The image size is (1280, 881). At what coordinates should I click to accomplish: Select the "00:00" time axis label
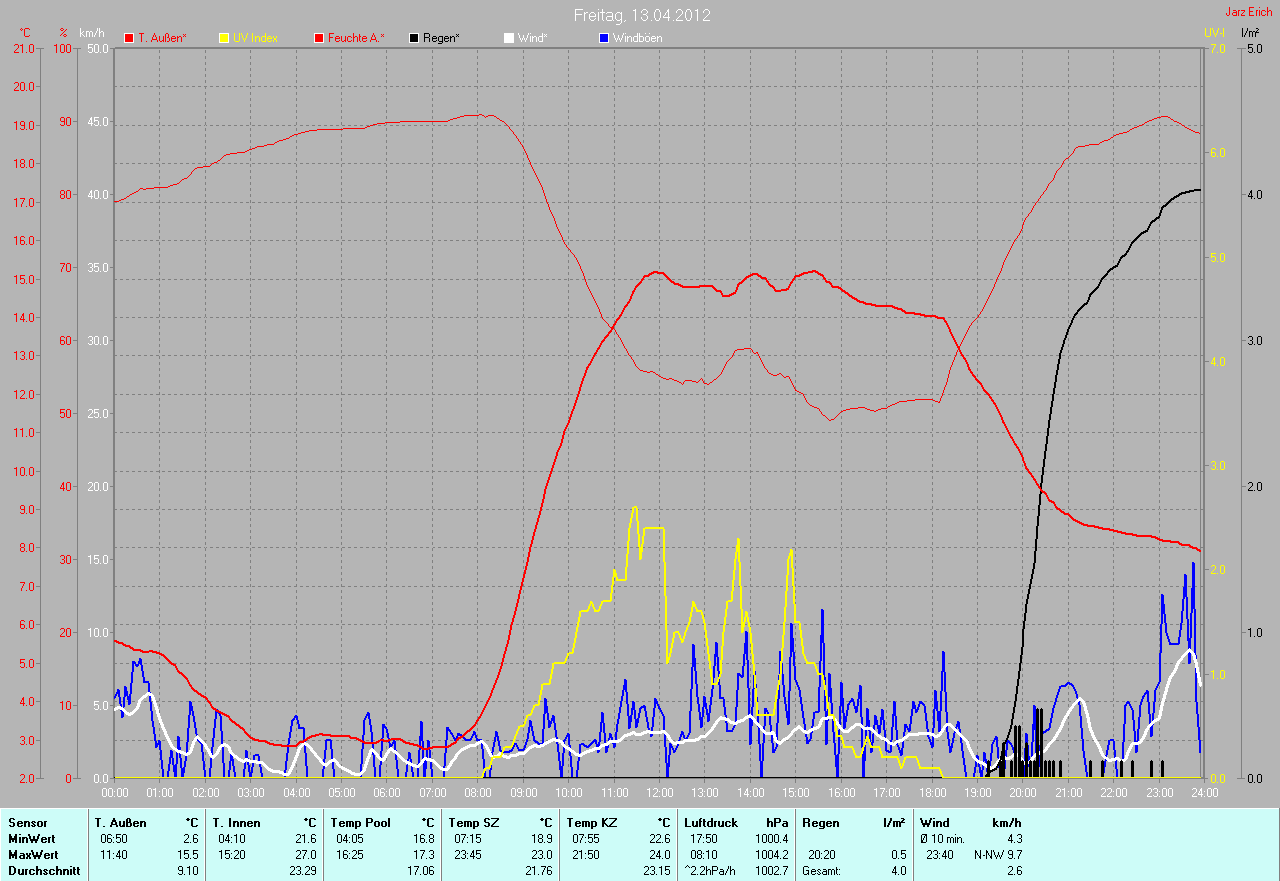click(115, 793)
